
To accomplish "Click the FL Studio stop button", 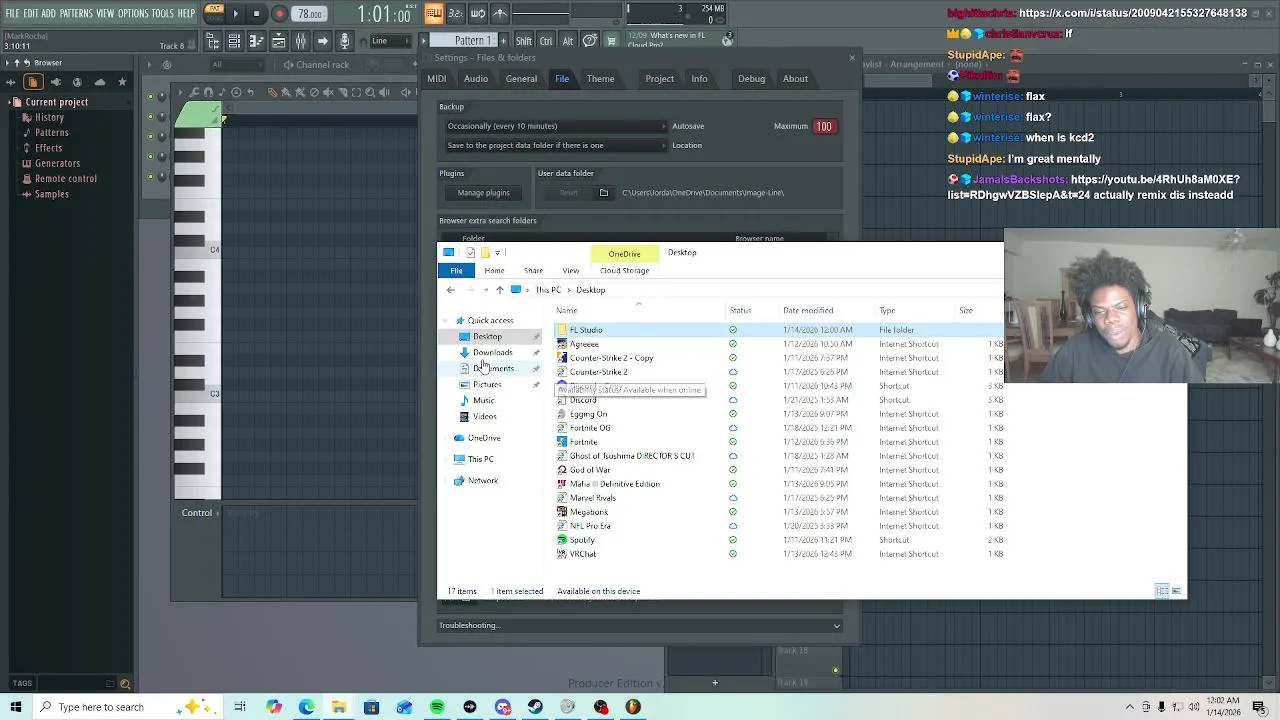I will coord(256,14).
